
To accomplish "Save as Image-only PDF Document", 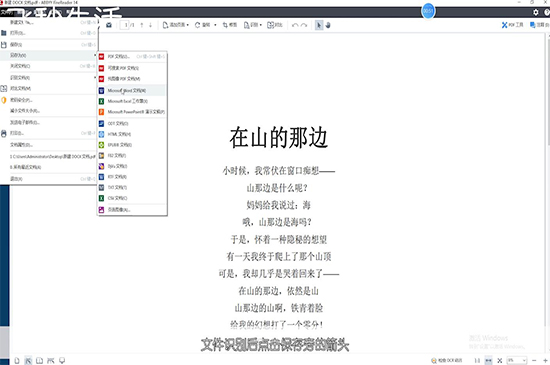I will [132, 79].
